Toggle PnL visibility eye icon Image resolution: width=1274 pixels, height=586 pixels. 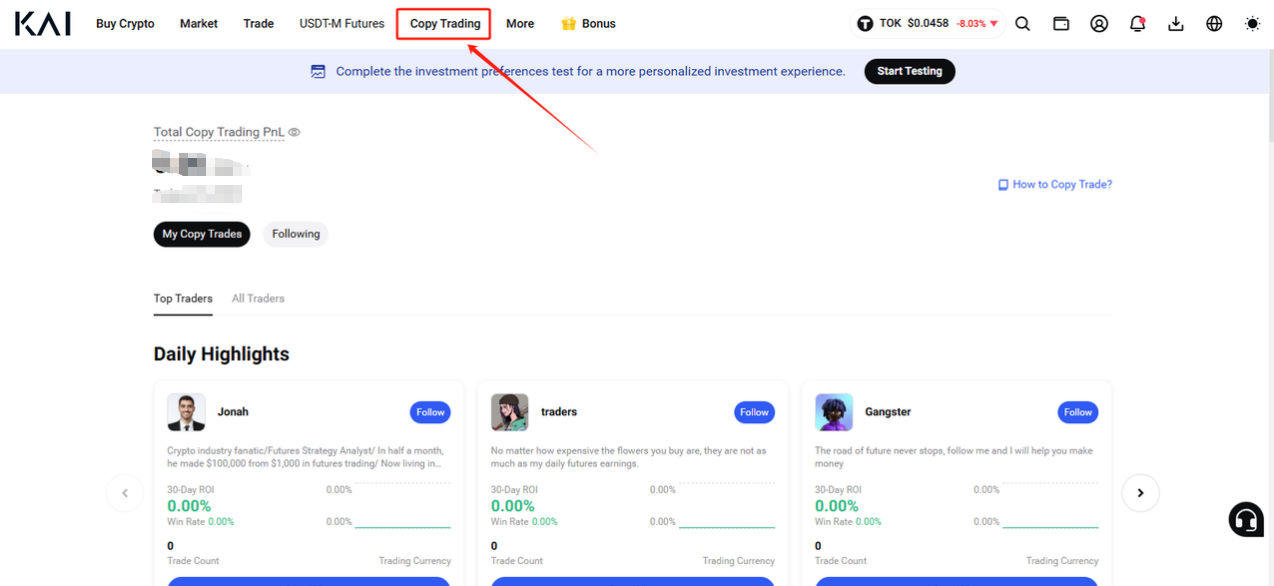point(294,132)
